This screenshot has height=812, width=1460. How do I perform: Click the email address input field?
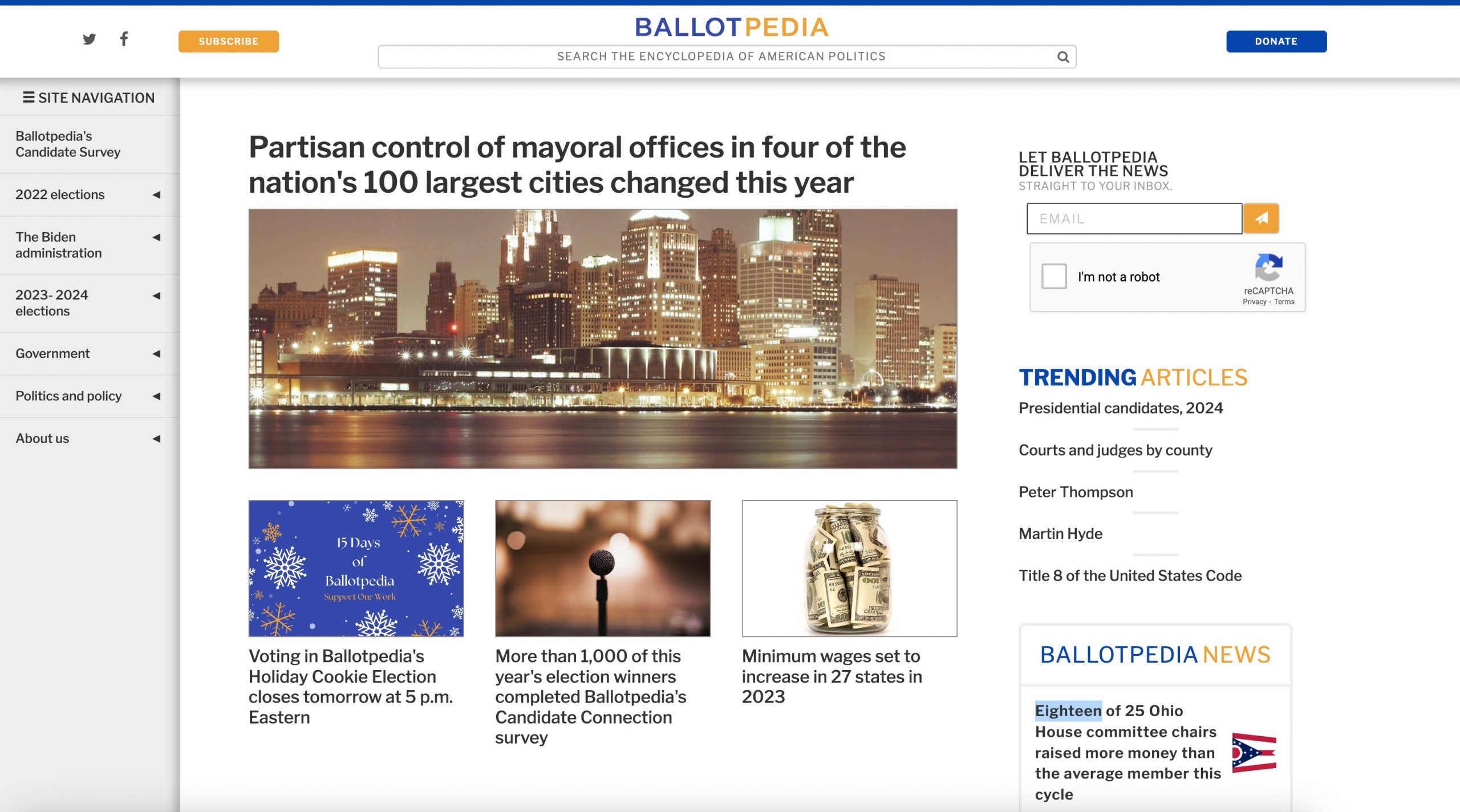1134,218
